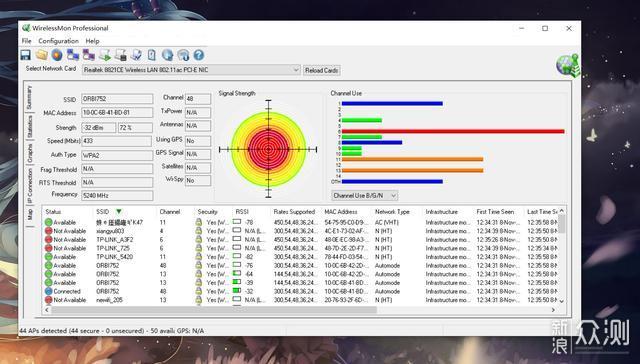This screenshot has width=640, height=364.
Task: Click the signal bar icon beside RSSI -39
Action: (x=237, y=282)
